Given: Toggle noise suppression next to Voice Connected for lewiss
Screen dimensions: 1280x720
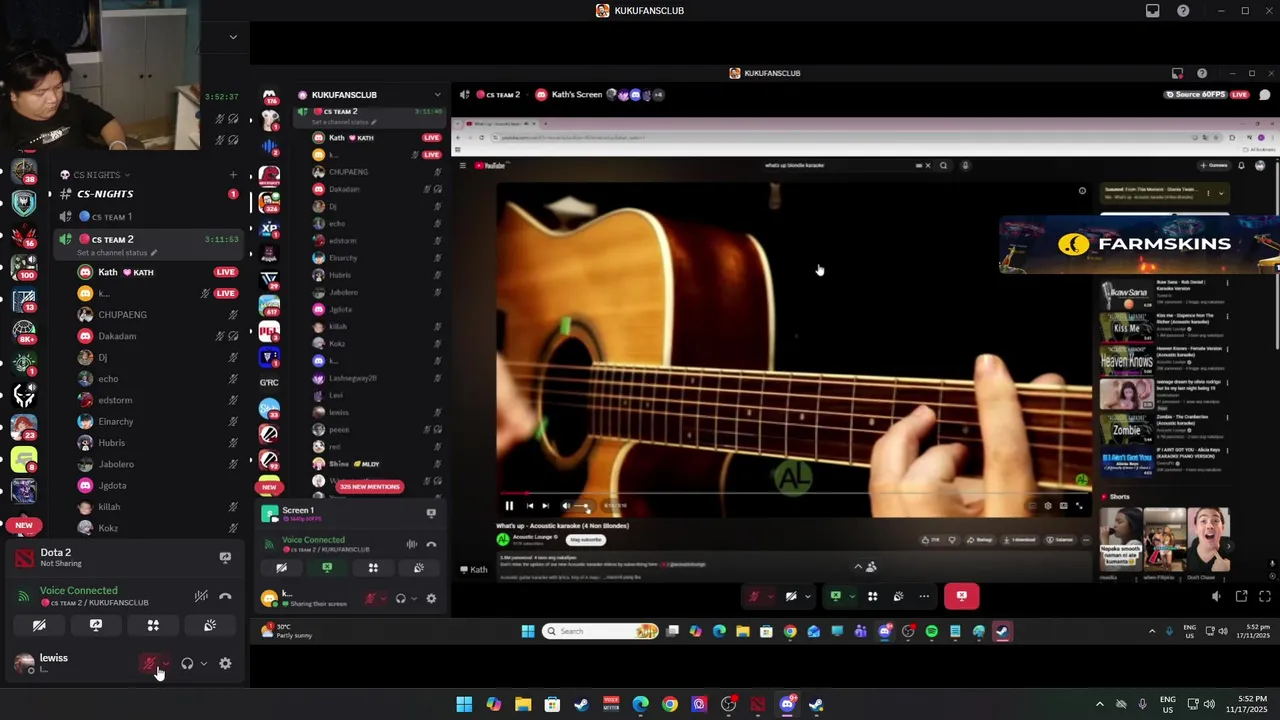Looking at the screenshot, I should [201, 596].
